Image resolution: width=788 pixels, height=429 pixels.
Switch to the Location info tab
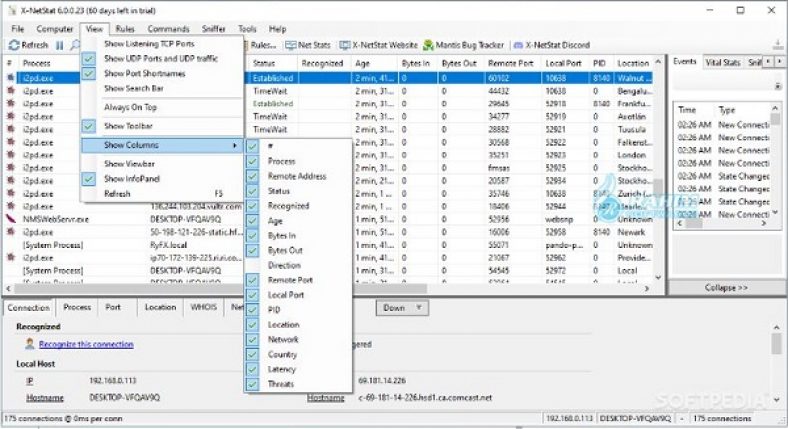(x=160, y=307)
